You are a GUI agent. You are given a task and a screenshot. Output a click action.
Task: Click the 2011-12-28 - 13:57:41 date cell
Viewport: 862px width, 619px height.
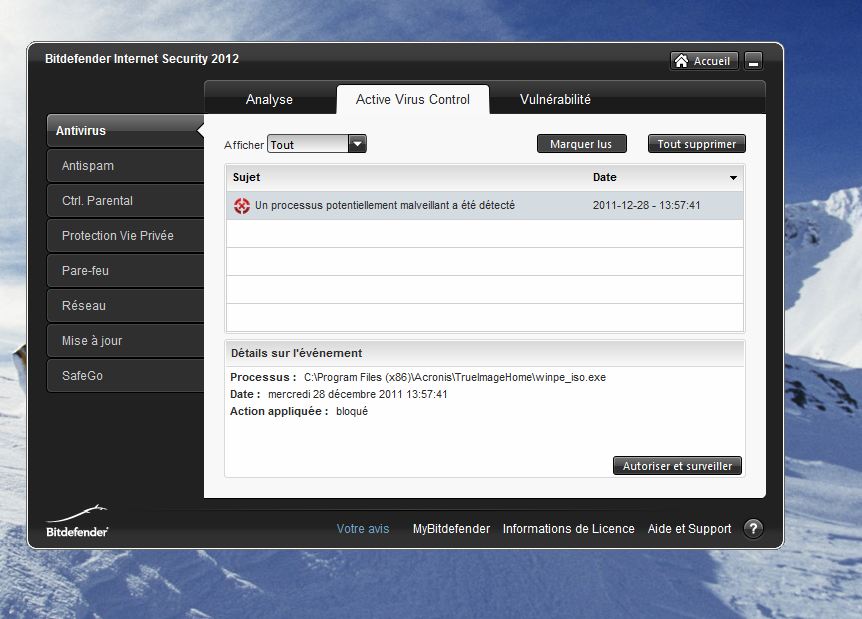(646, 206)
